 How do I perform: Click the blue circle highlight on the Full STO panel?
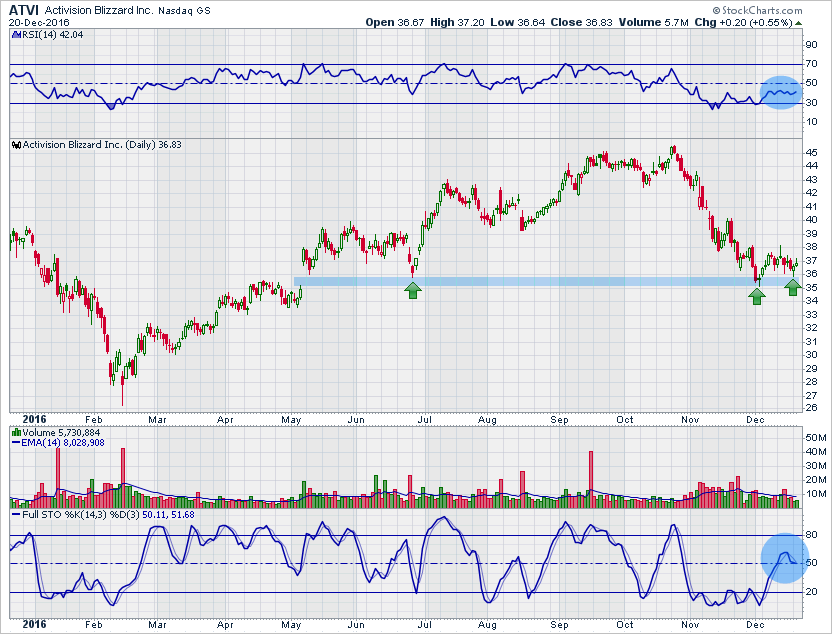(x=784, y=558)
